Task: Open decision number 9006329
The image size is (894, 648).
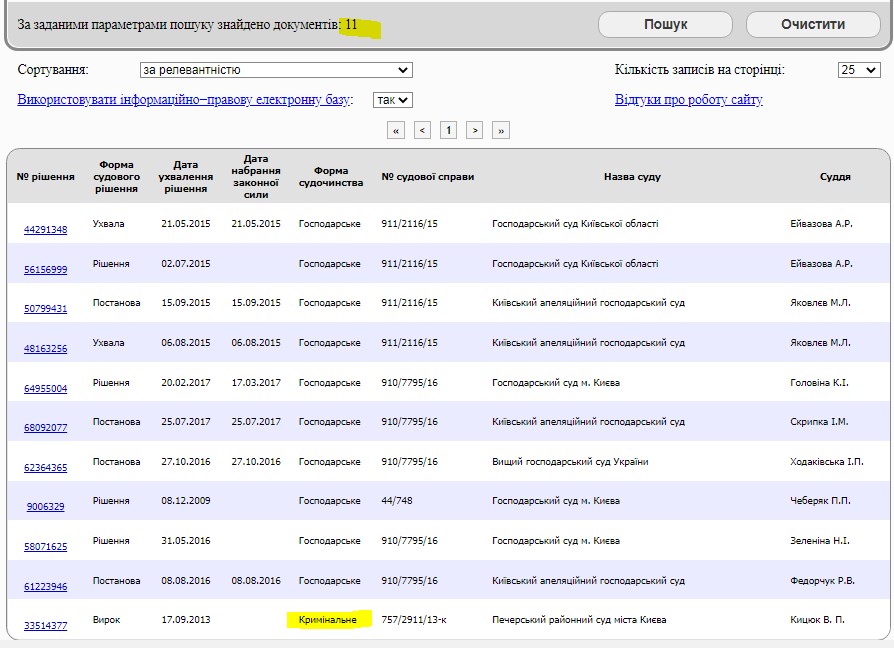Action: click(46, 506)
